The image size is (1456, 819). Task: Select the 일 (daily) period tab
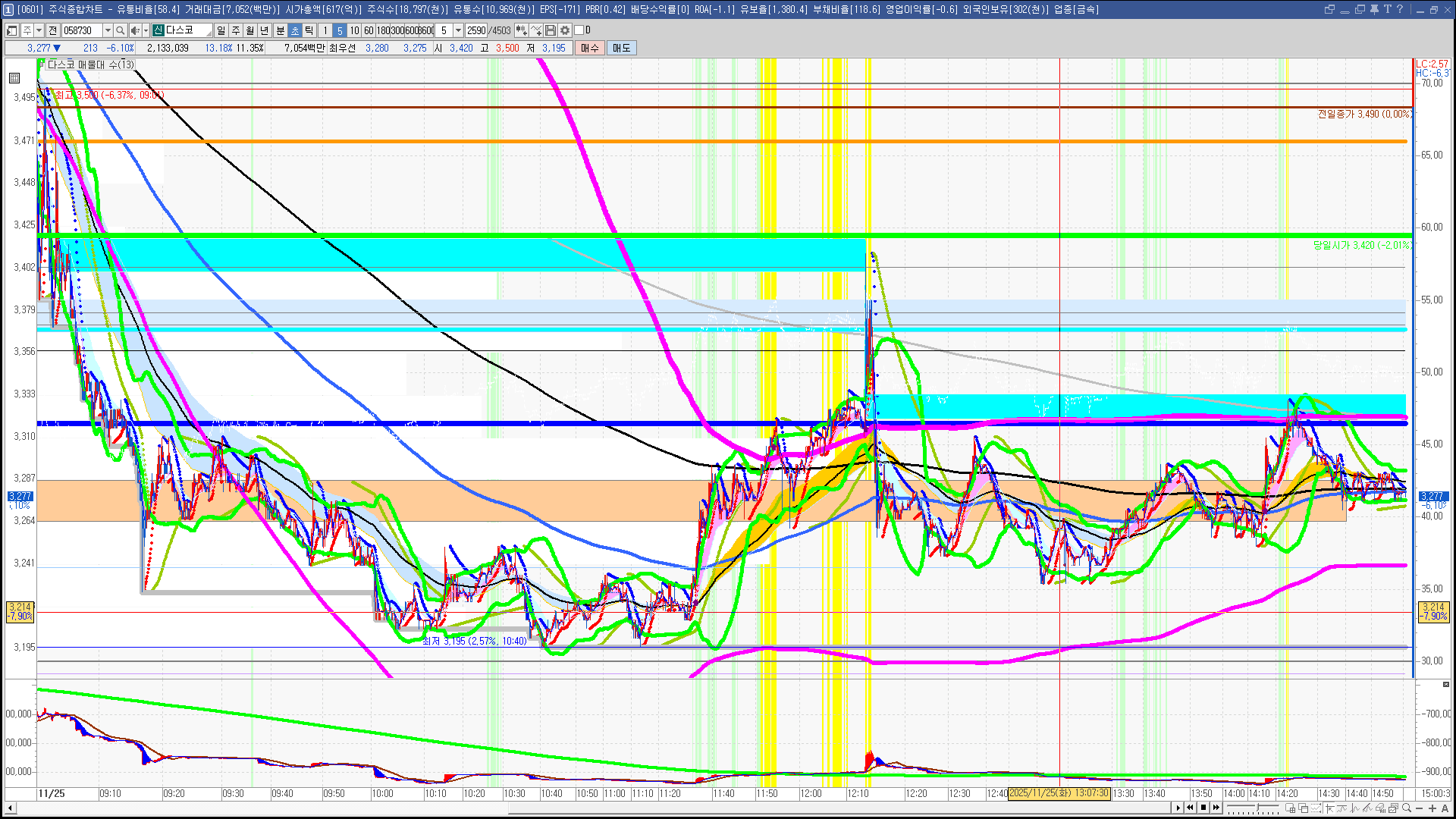[x=221, y=30]
